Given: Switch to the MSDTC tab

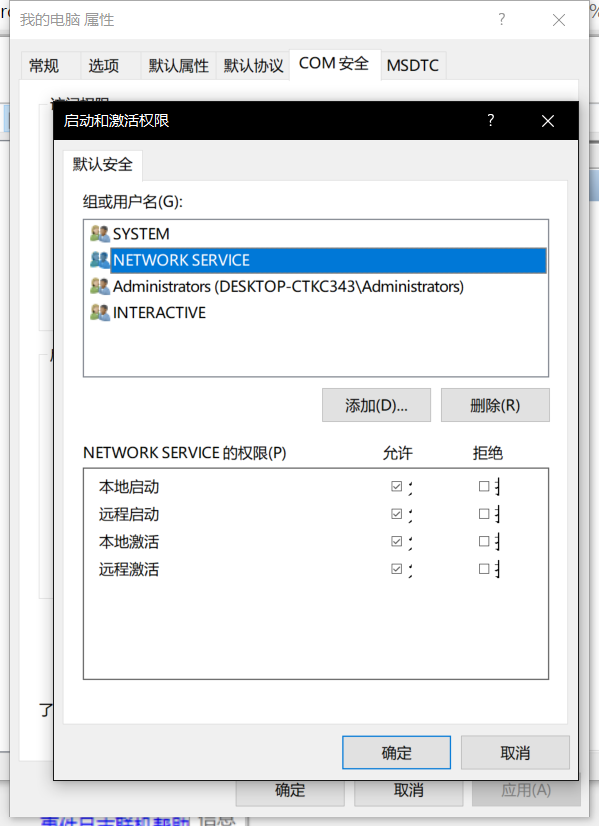Looking at the screenshot, I should click(413, 66).
